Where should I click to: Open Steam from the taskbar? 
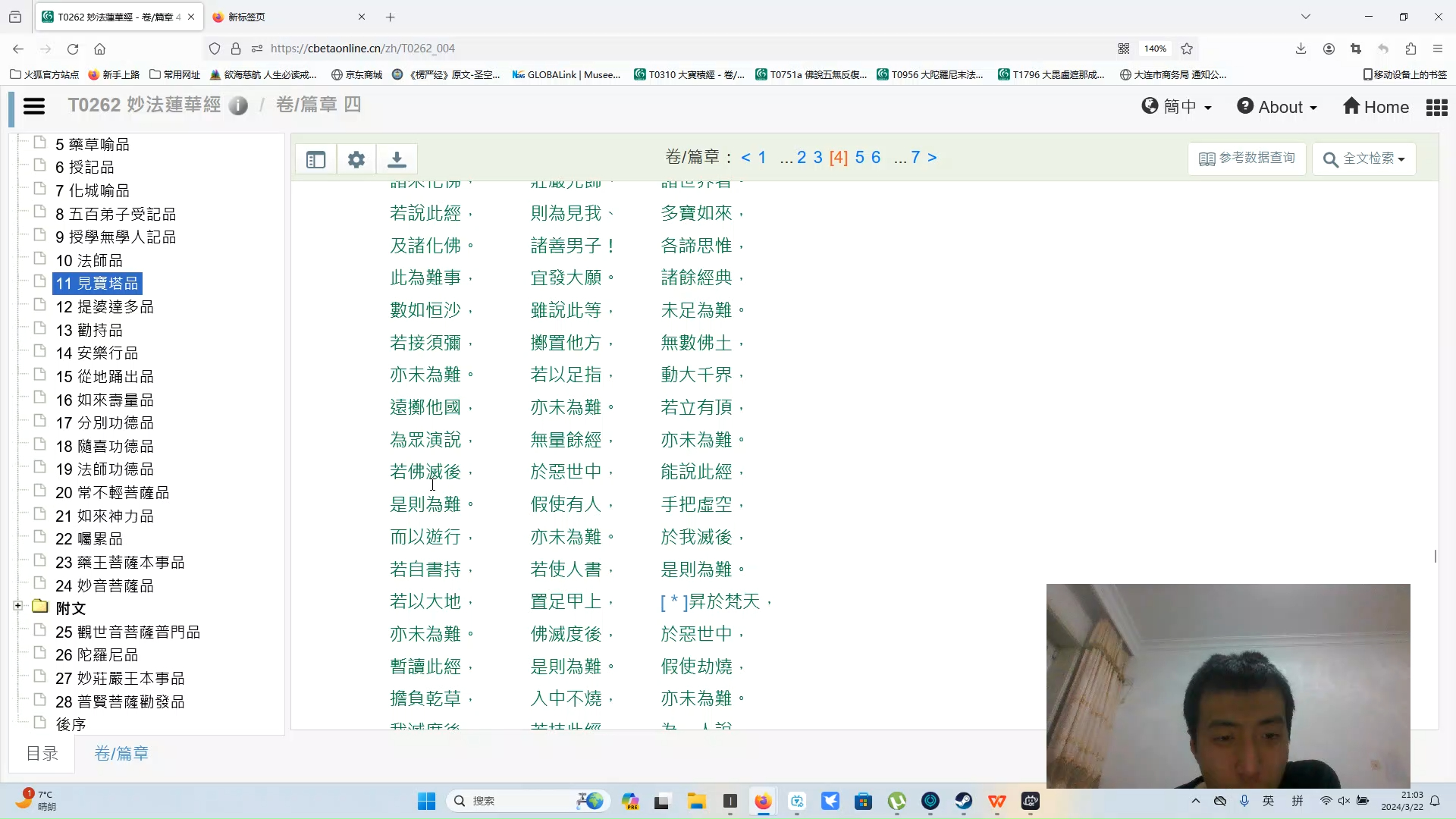pos(963,801)
